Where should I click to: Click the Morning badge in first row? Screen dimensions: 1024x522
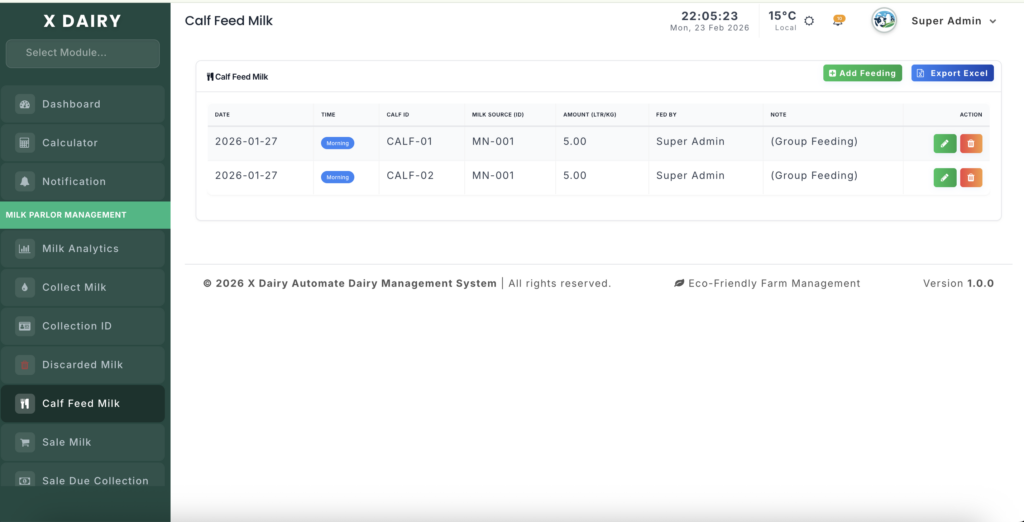click(x=338, y=143)
